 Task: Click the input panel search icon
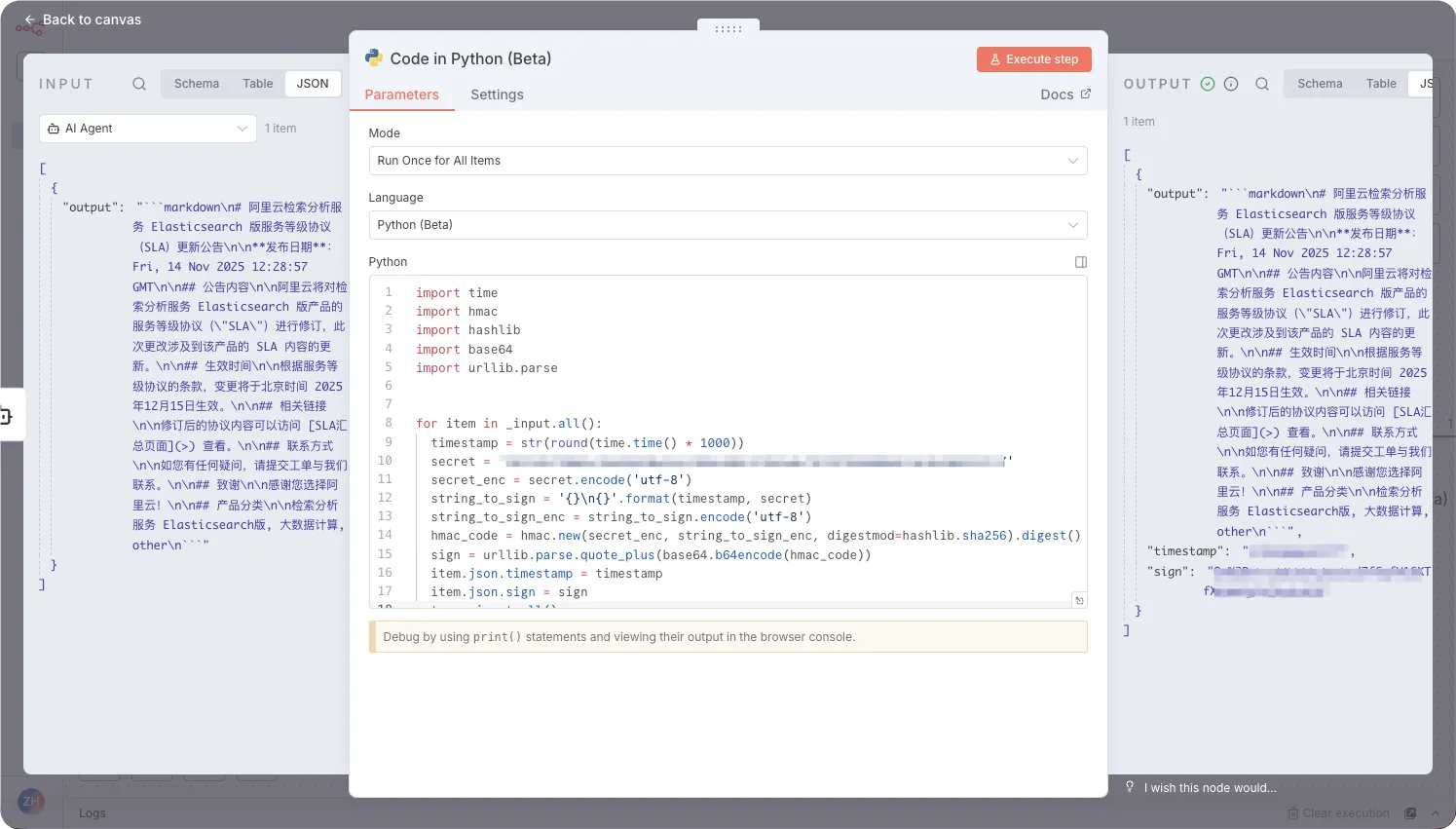(139, 84)
